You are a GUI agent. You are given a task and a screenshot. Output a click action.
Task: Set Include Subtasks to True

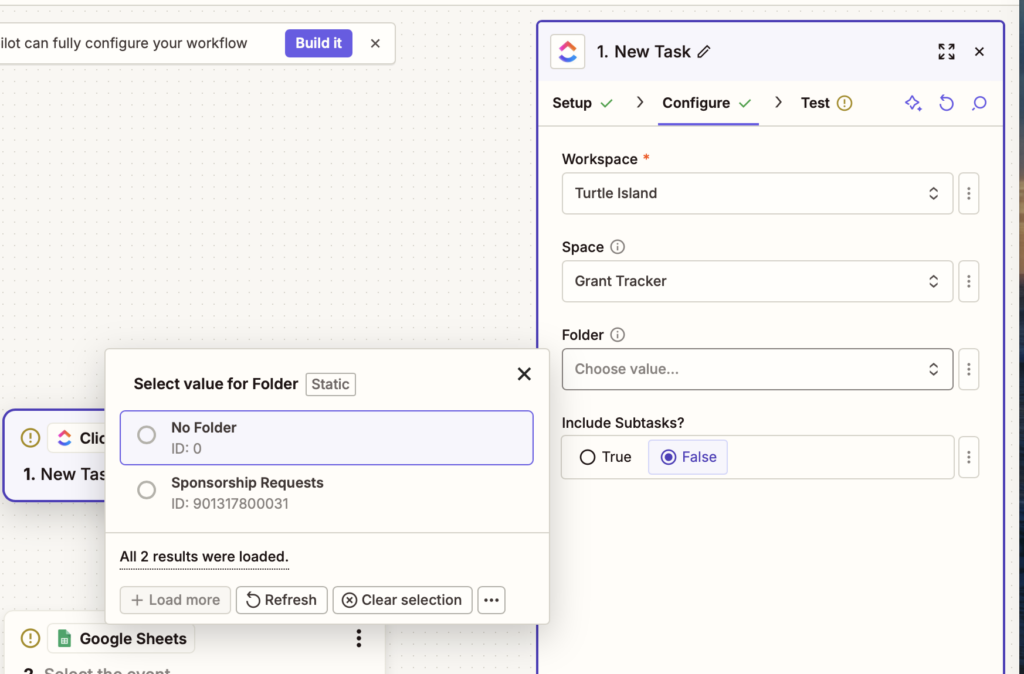tap(605, 457)
